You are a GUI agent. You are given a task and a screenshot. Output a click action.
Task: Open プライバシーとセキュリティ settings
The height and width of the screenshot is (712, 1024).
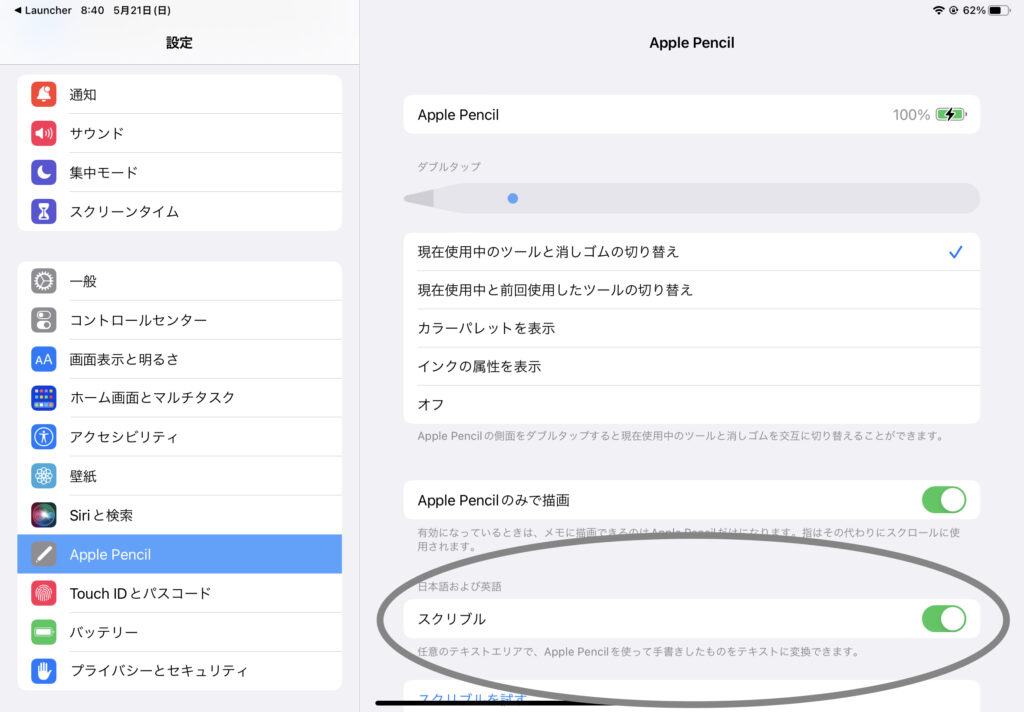pyautogui.click(x=180, y=670)
